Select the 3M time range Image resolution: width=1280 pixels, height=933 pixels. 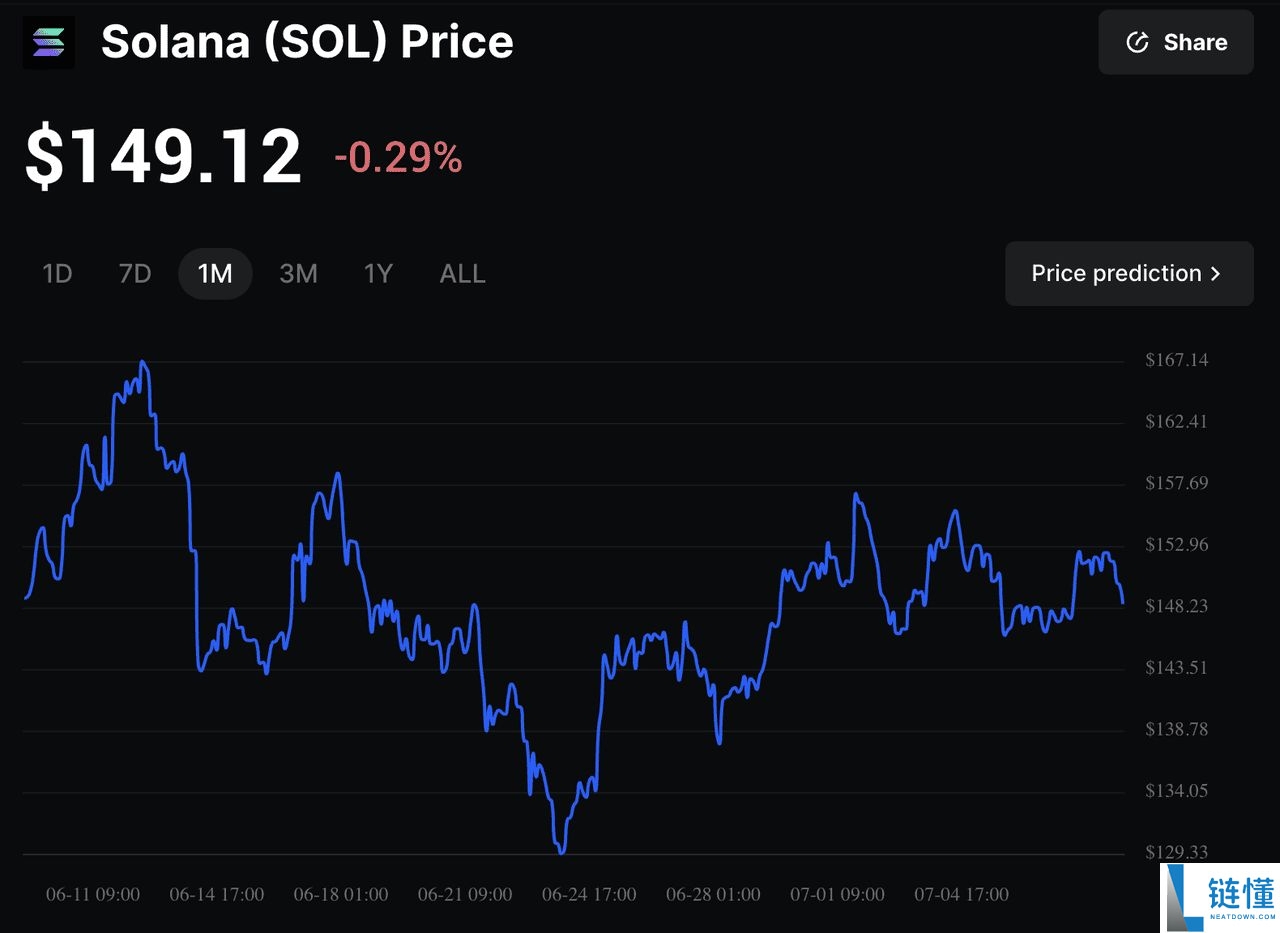click(298, 273)
